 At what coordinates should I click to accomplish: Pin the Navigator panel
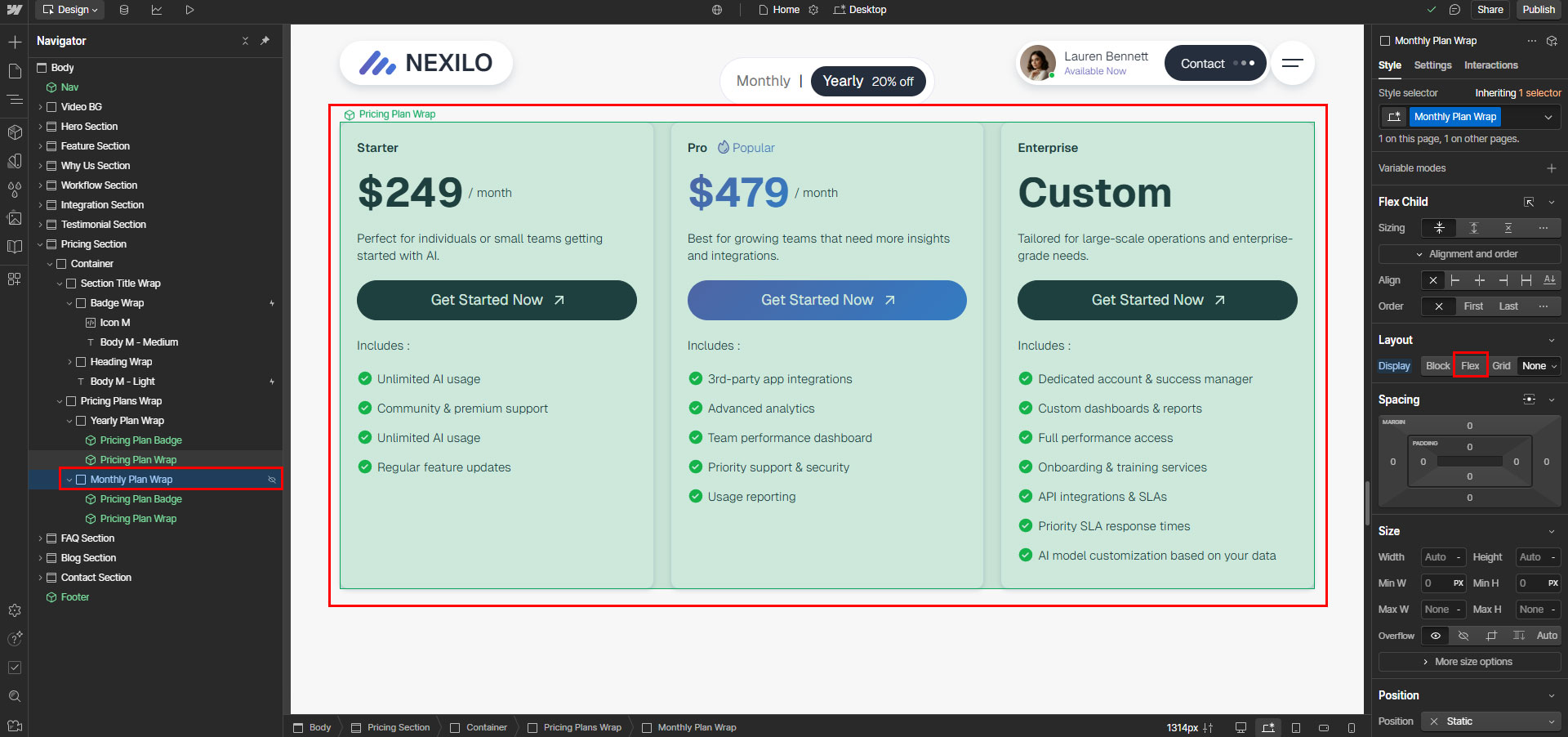tap(265, 40)
